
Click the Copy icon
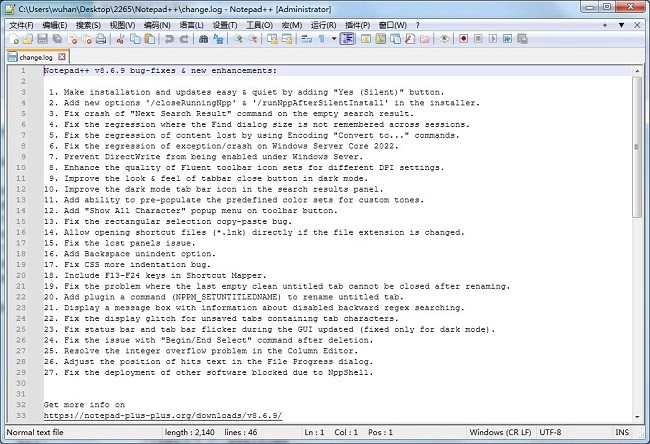[x=135, y=39]
